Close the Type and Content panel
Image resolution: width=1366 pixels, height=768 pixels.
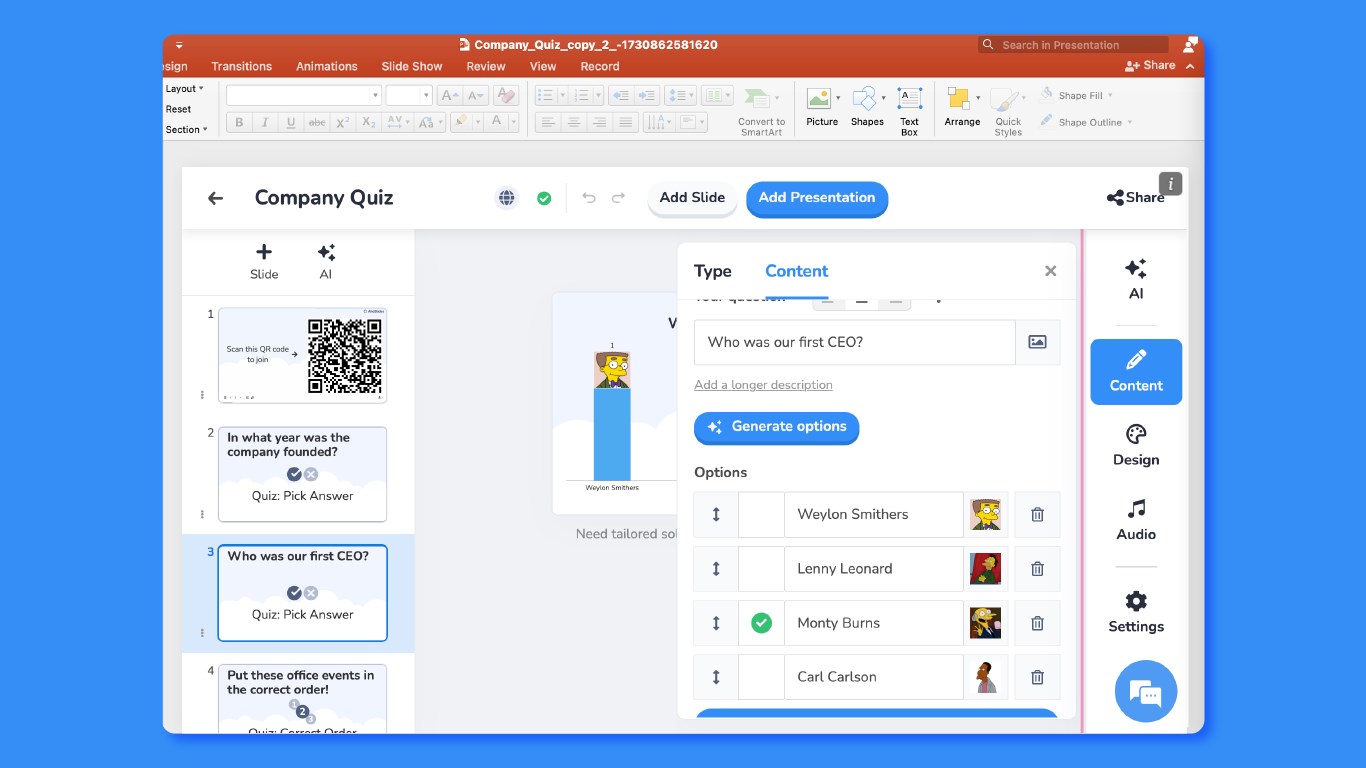coord(1050,271)
